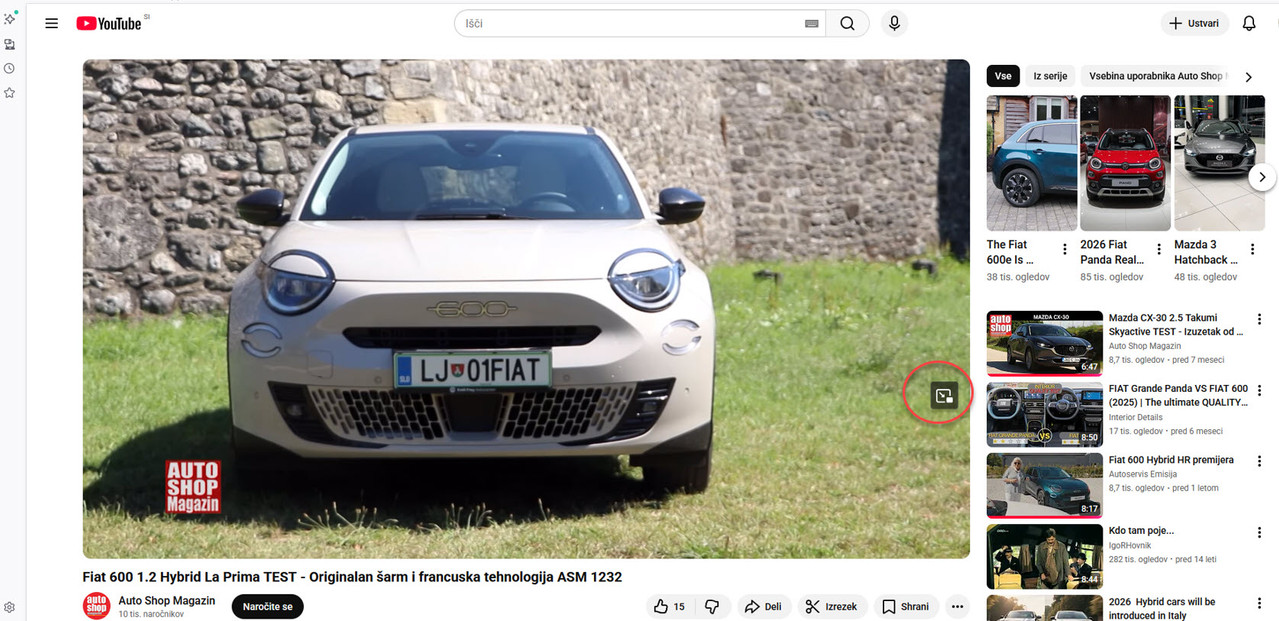
Task: Open Kdo tam poje... video title
Action: point(1141,531)
